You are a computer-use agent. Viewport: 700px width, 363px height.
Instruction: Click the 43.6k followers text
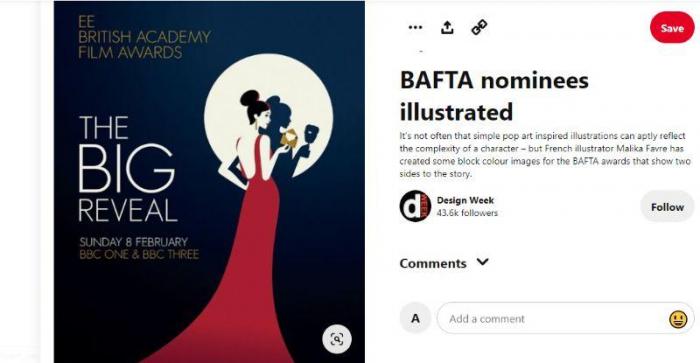[467, 213]
